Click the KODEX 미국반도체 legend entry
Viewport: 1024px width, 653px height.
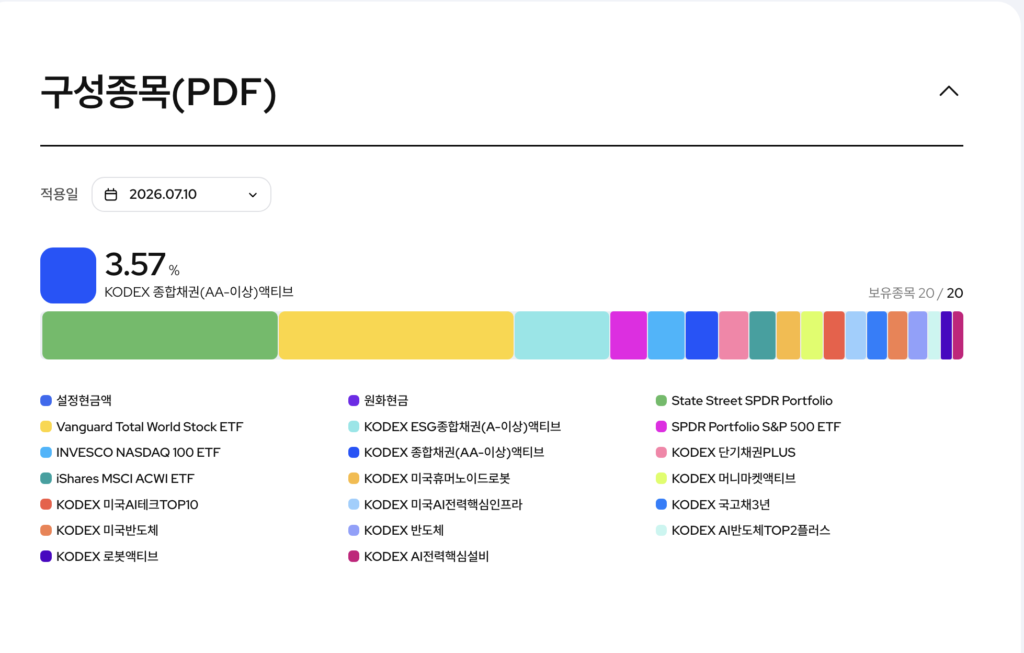99,530
